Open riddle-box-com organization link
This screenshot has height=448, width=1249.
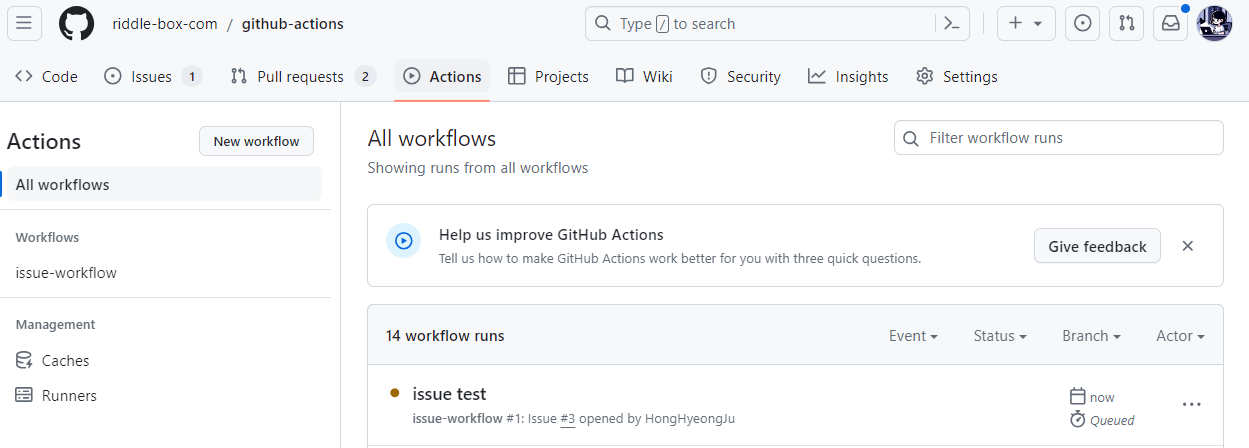pos(165,23)
